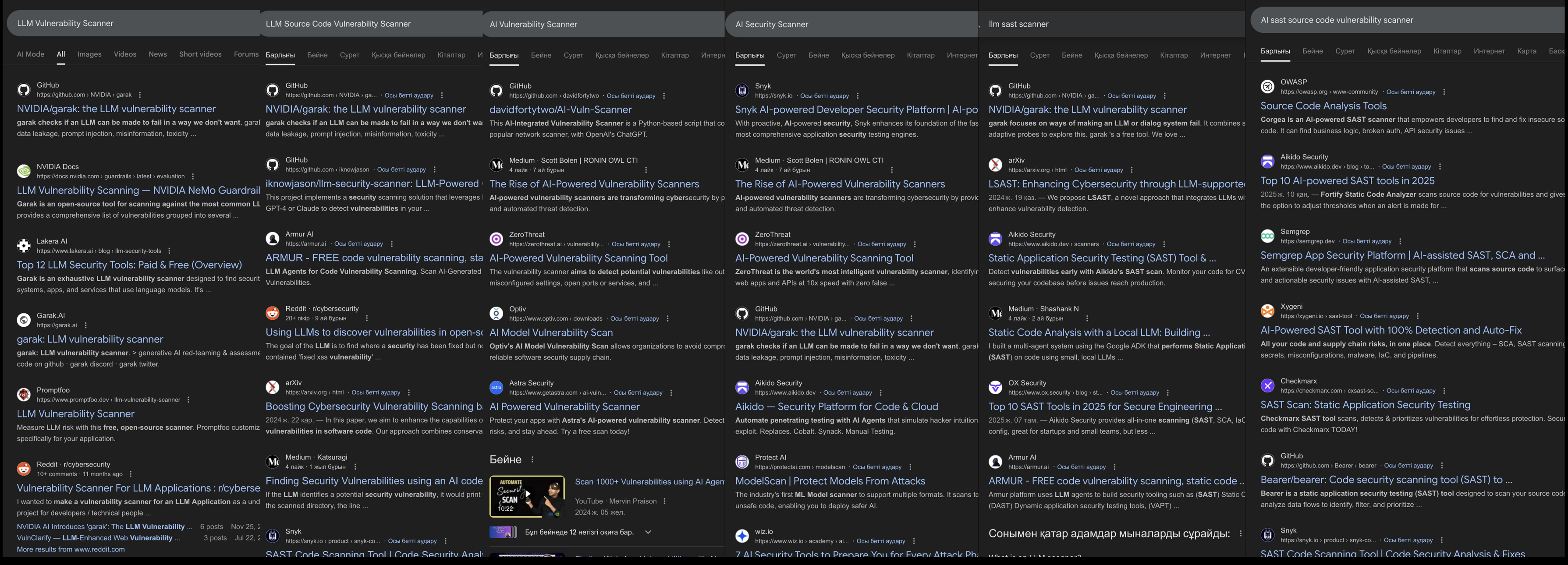The width and height of the screenshot is (1568, 565).
Task: Open three-dot menu for OX Security result
Action: pyautogui.click(x=1167, y=393)
